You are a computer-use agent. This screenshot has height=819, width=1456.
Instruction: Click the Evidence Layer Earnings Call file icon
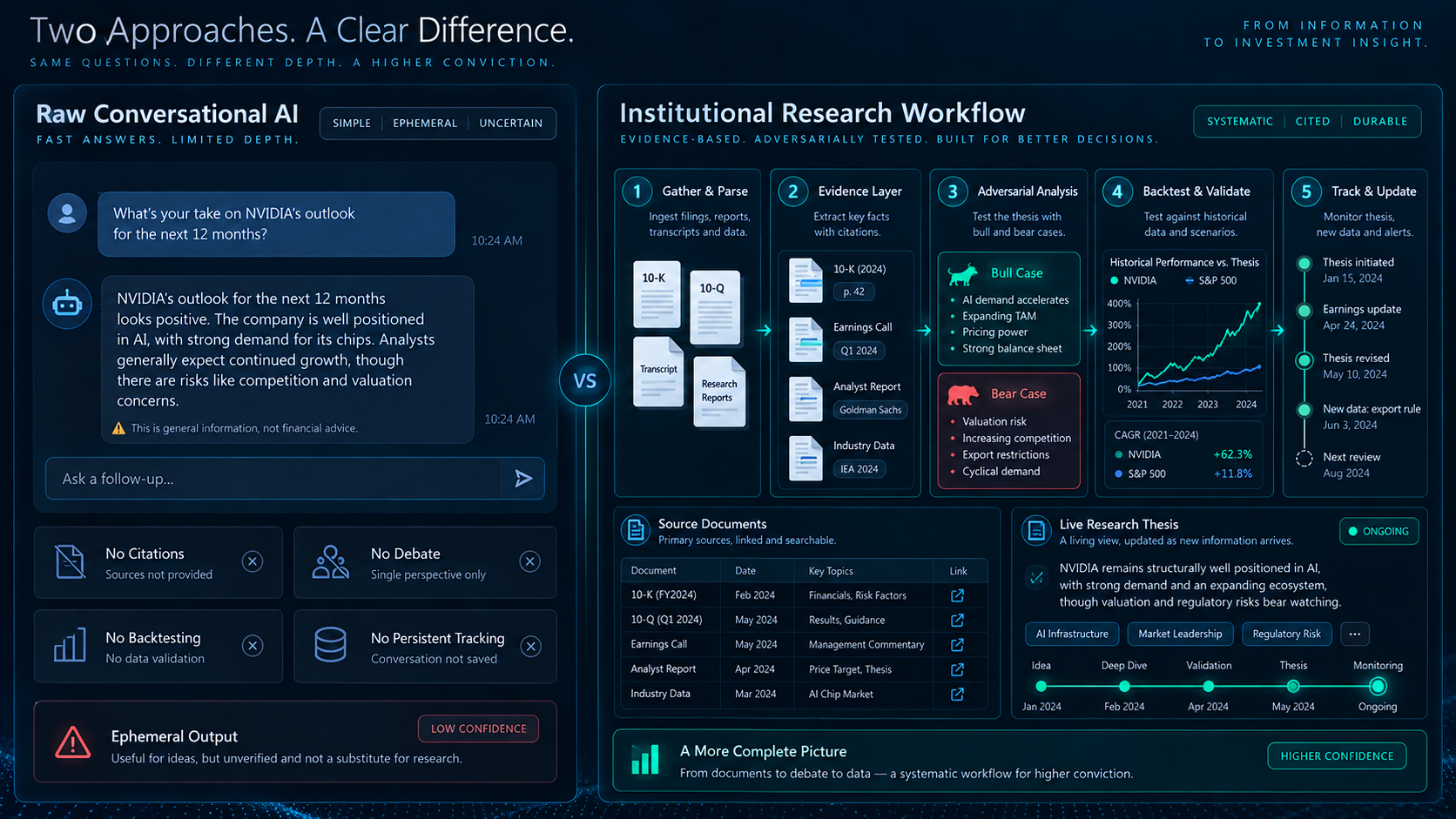tap(806, 339)
